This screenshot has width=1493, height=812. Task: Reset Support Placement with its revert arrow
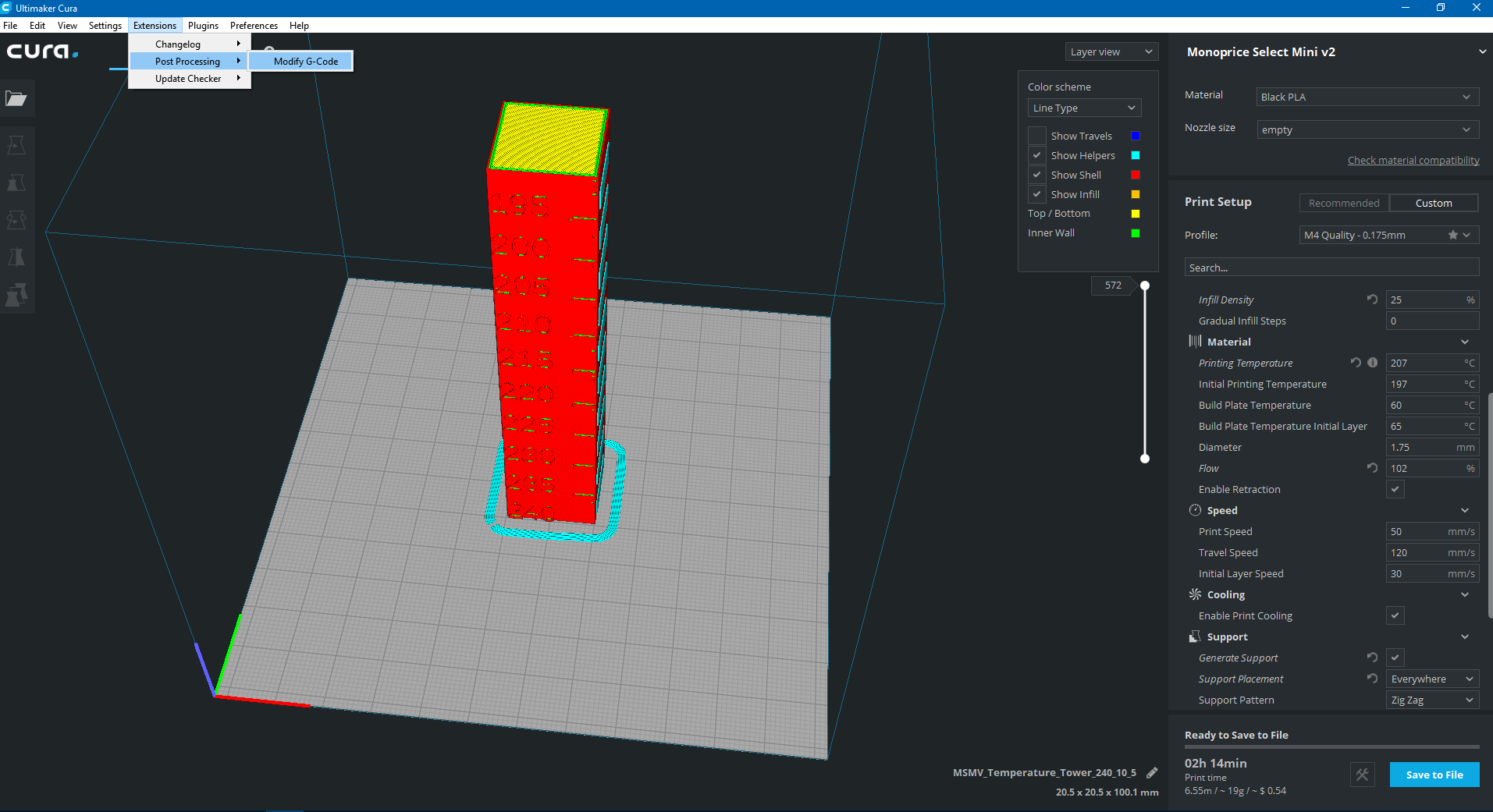pyautogui.click(x=1372, y=679)
